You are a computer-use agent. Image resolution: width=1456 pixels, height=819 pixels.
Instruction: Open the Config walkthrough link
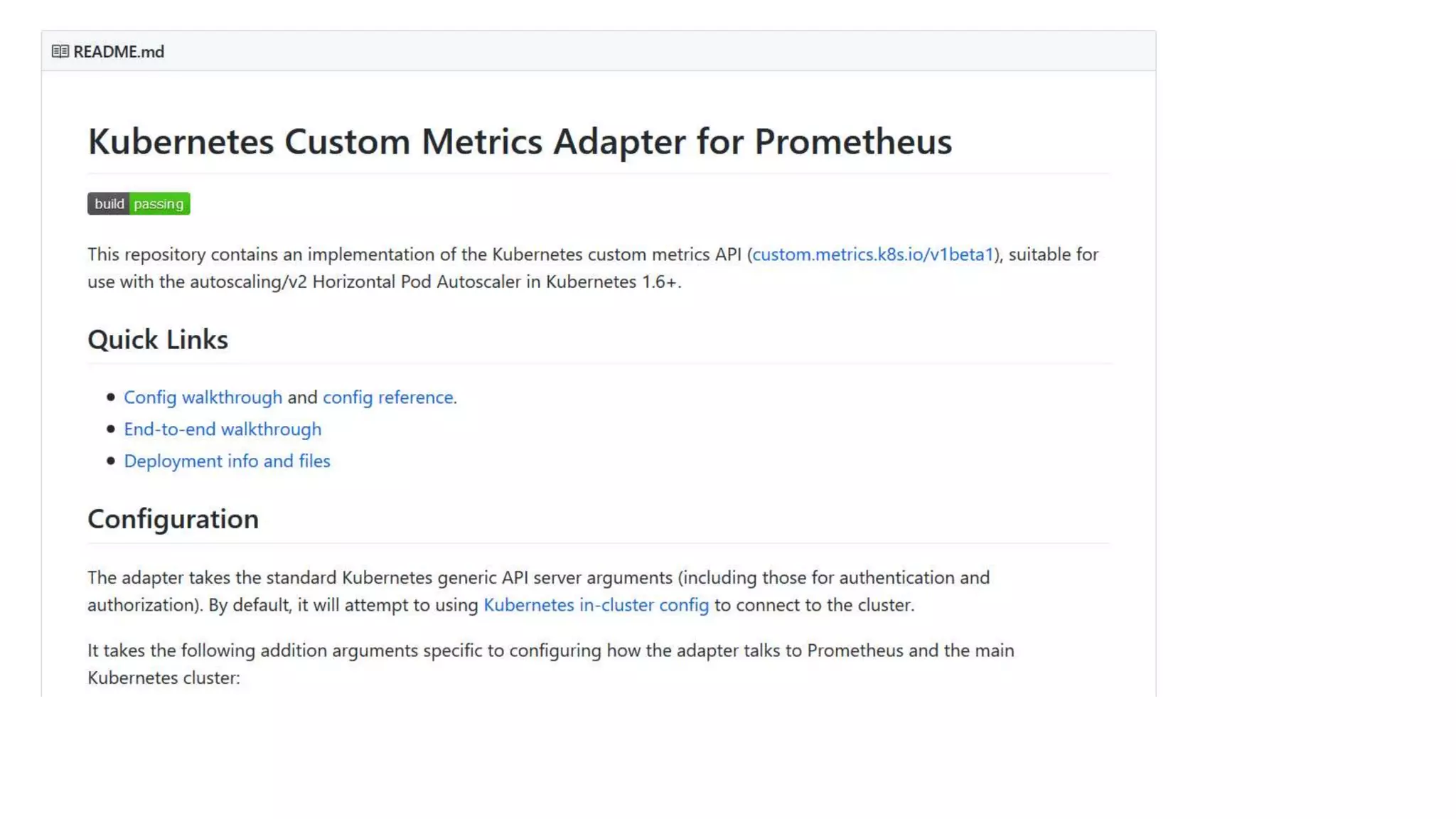pos(203,397)
